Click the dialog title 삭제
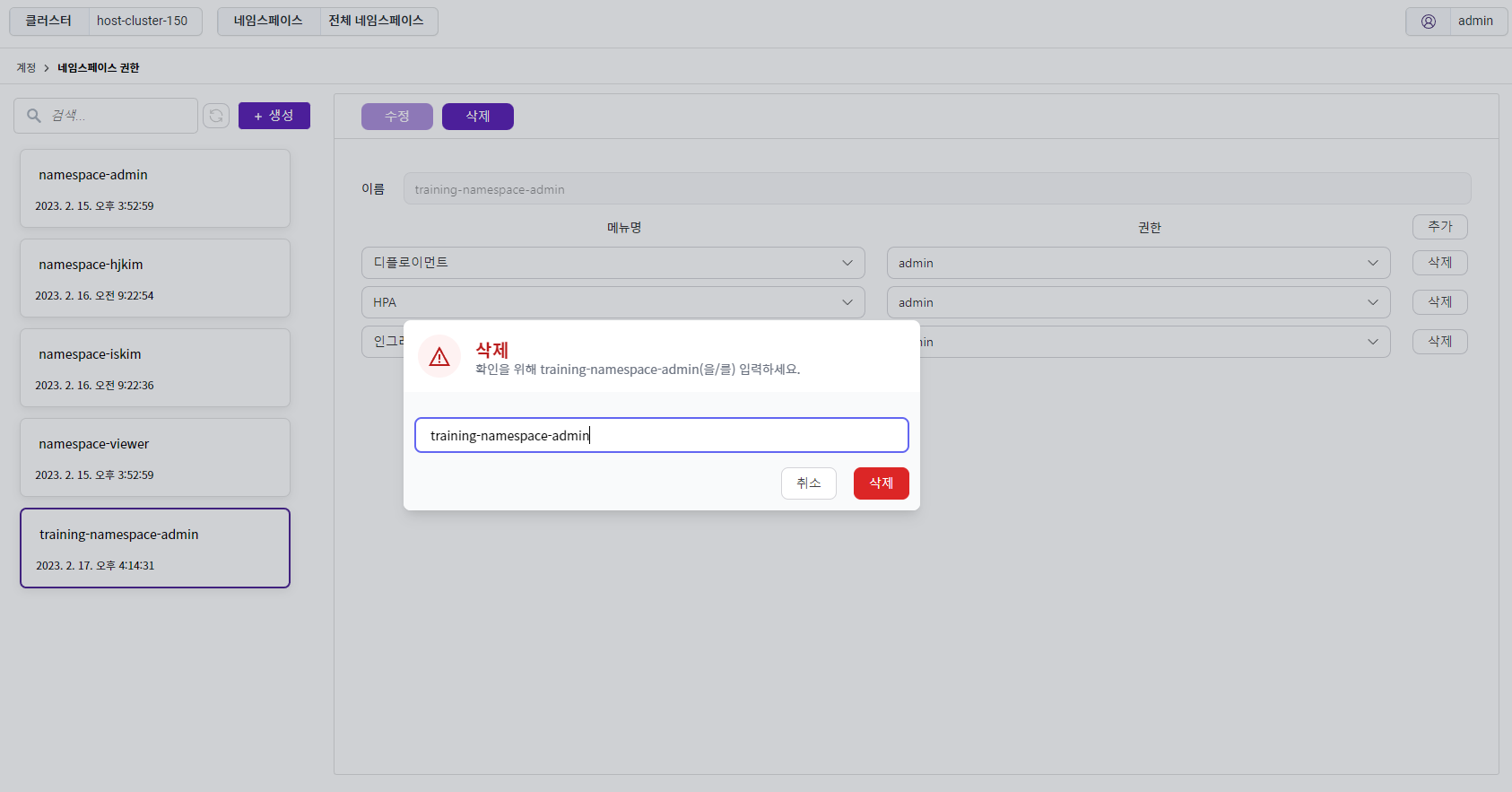 (492, 350)
